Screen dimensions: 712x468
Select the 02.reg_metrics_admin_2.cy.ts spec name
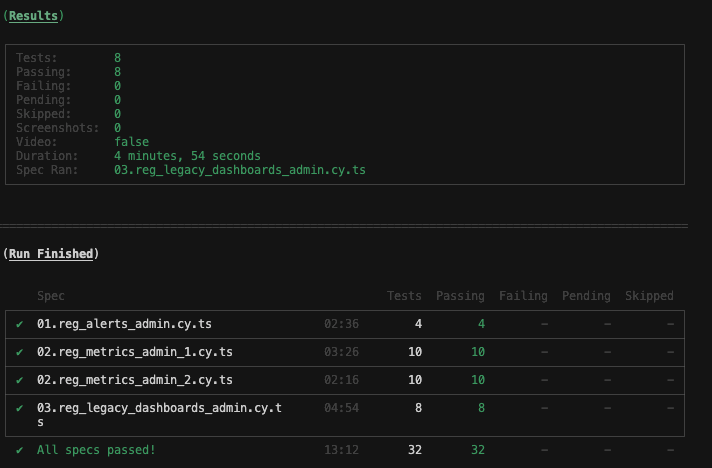click(x=134, y=380)
